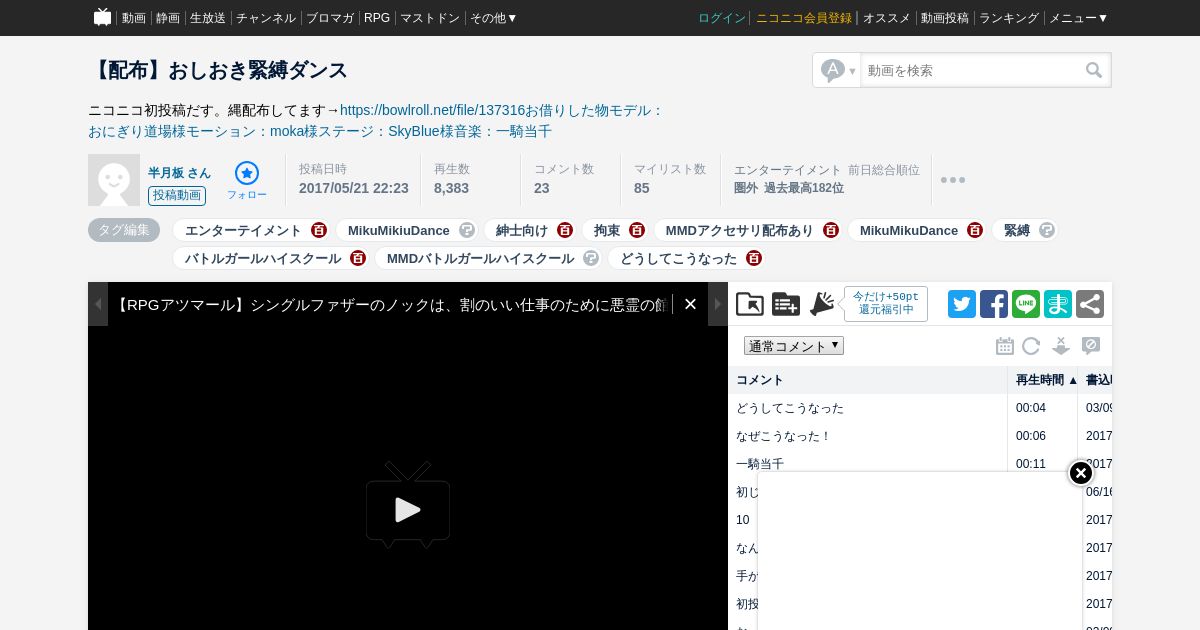Open the search type selector dropdown
The height and width of the screenshot is (630, 1200).
[x=838, y=70]
